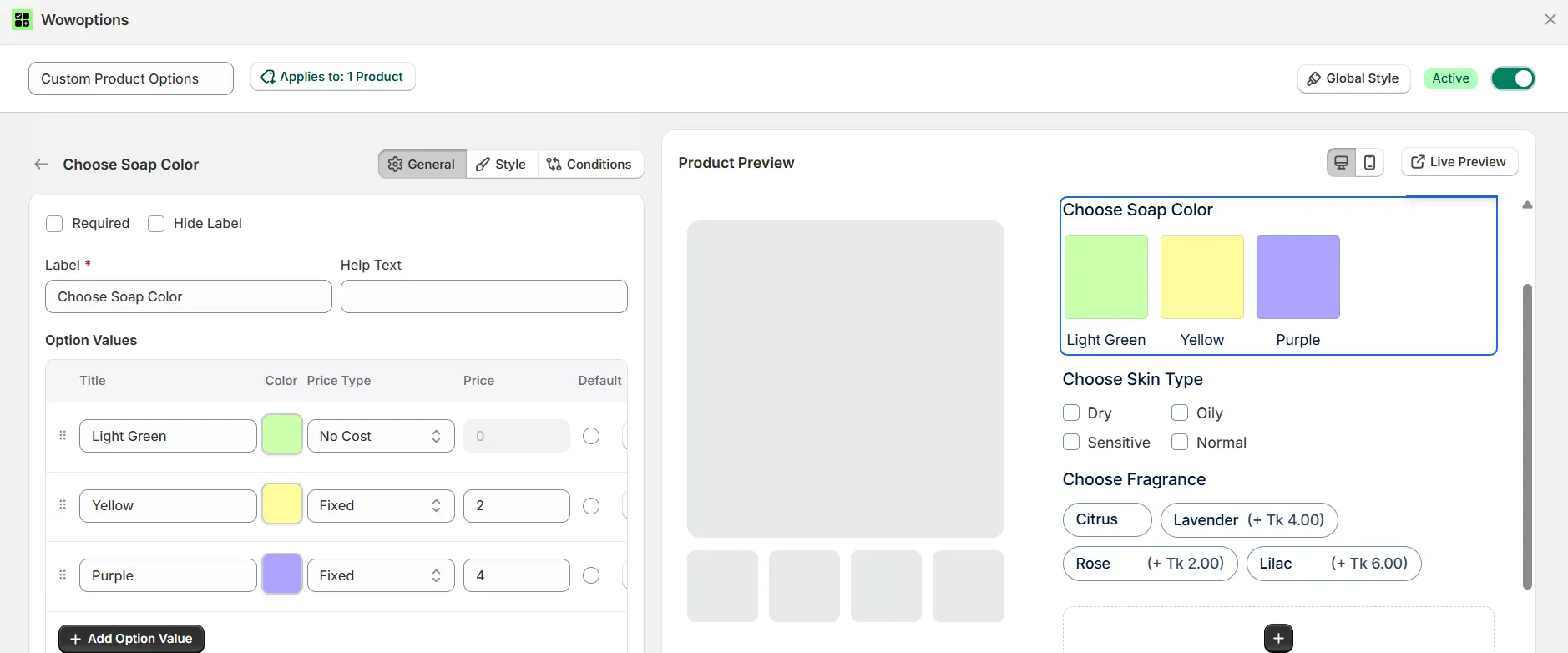Click the drag handle next to Light Green
Screen dimensions: 1568x653
[61, 435]
